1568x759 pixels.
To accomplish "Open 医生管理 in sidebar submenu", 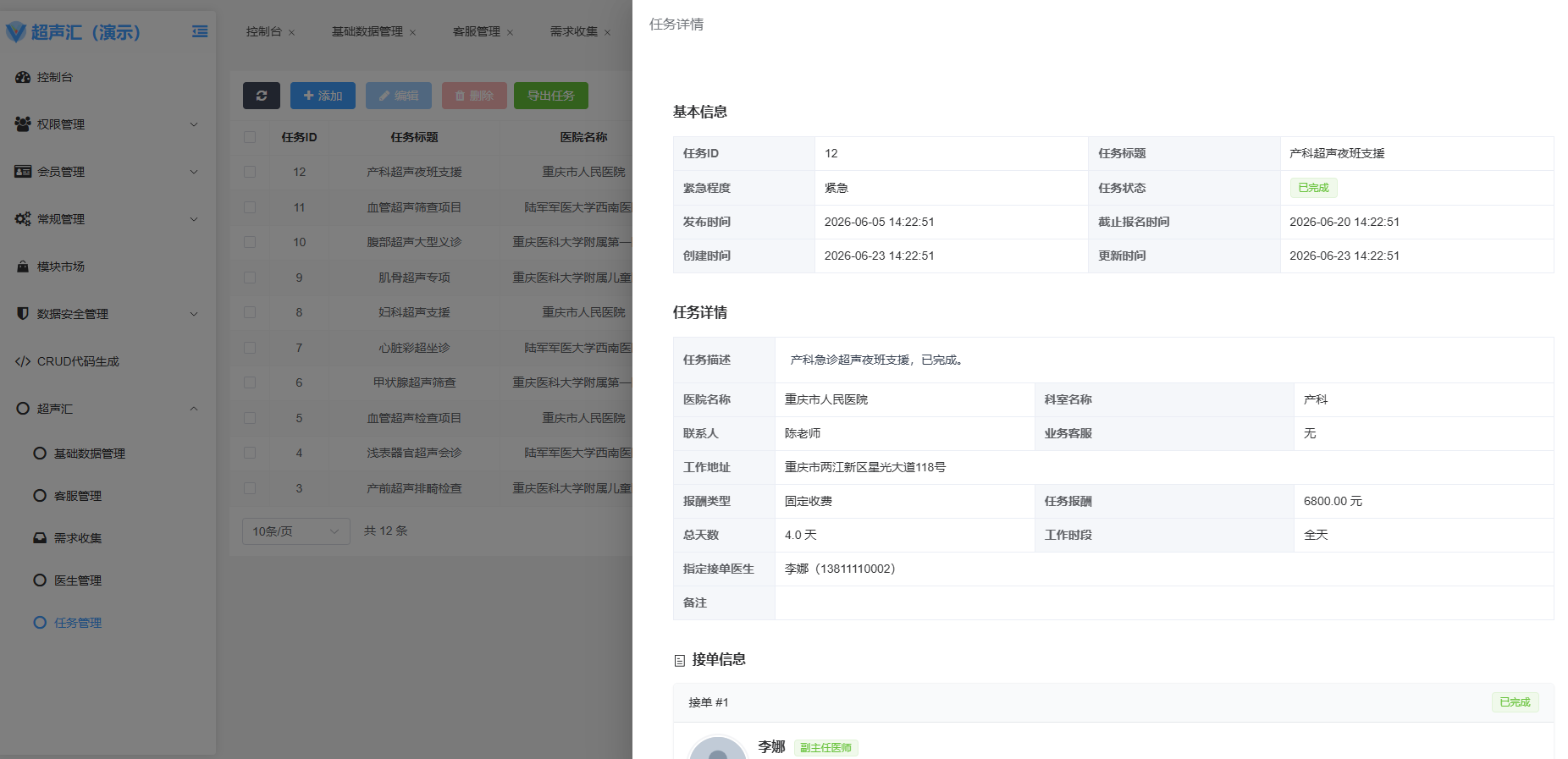I will tap(77, 580).
